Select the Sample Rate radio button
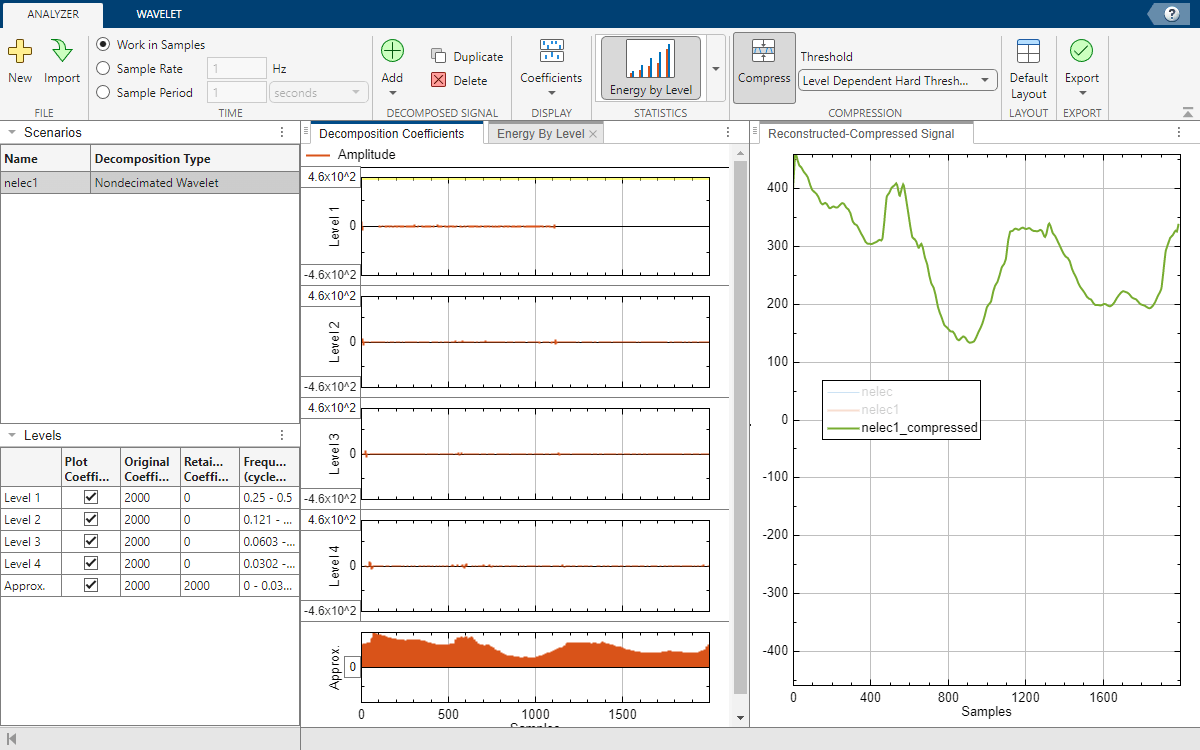1200x750 pixels. [x=103, y=69]
